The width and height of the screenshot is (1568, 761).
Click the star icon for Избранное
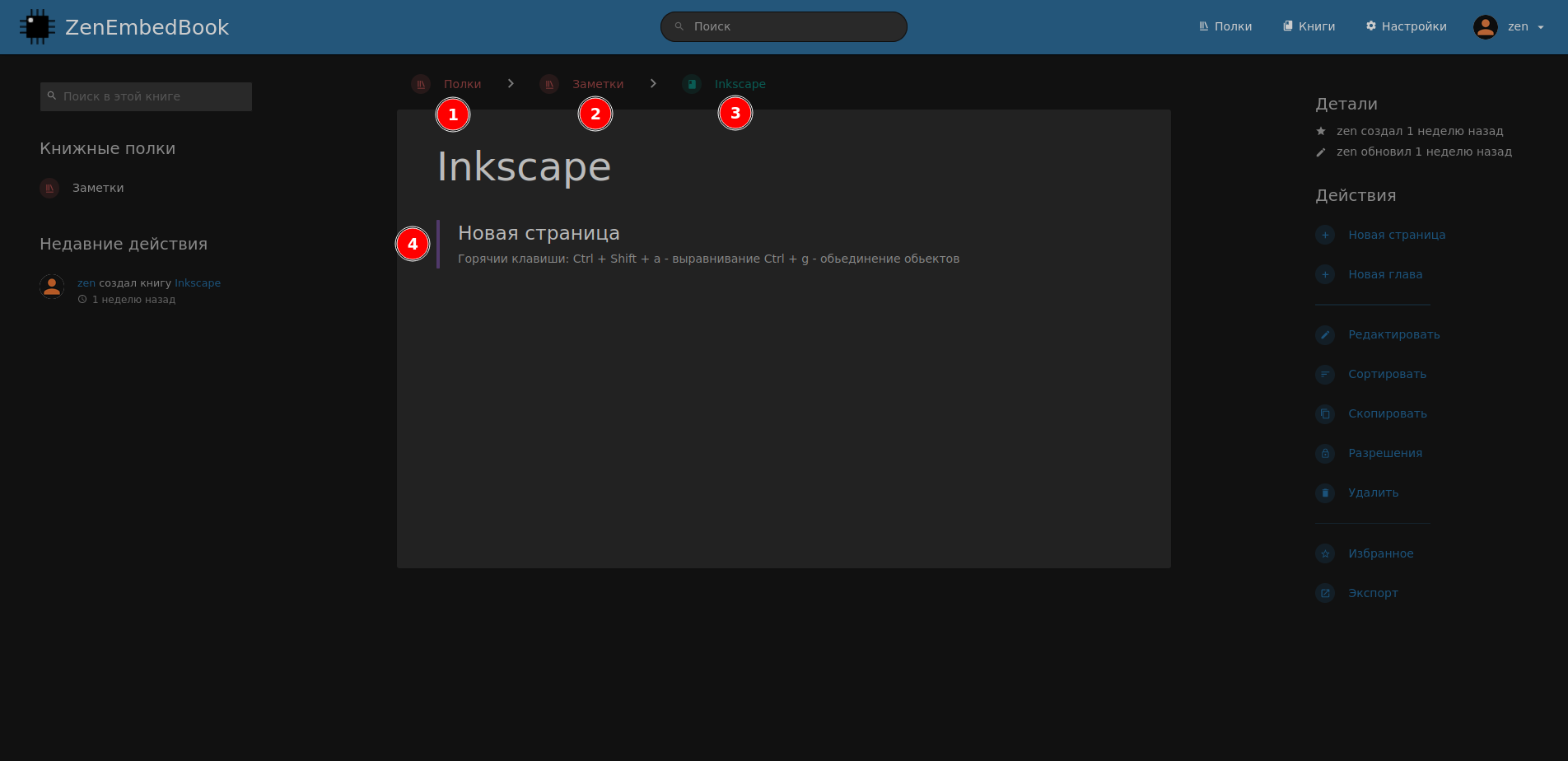tap(1325, 553)
